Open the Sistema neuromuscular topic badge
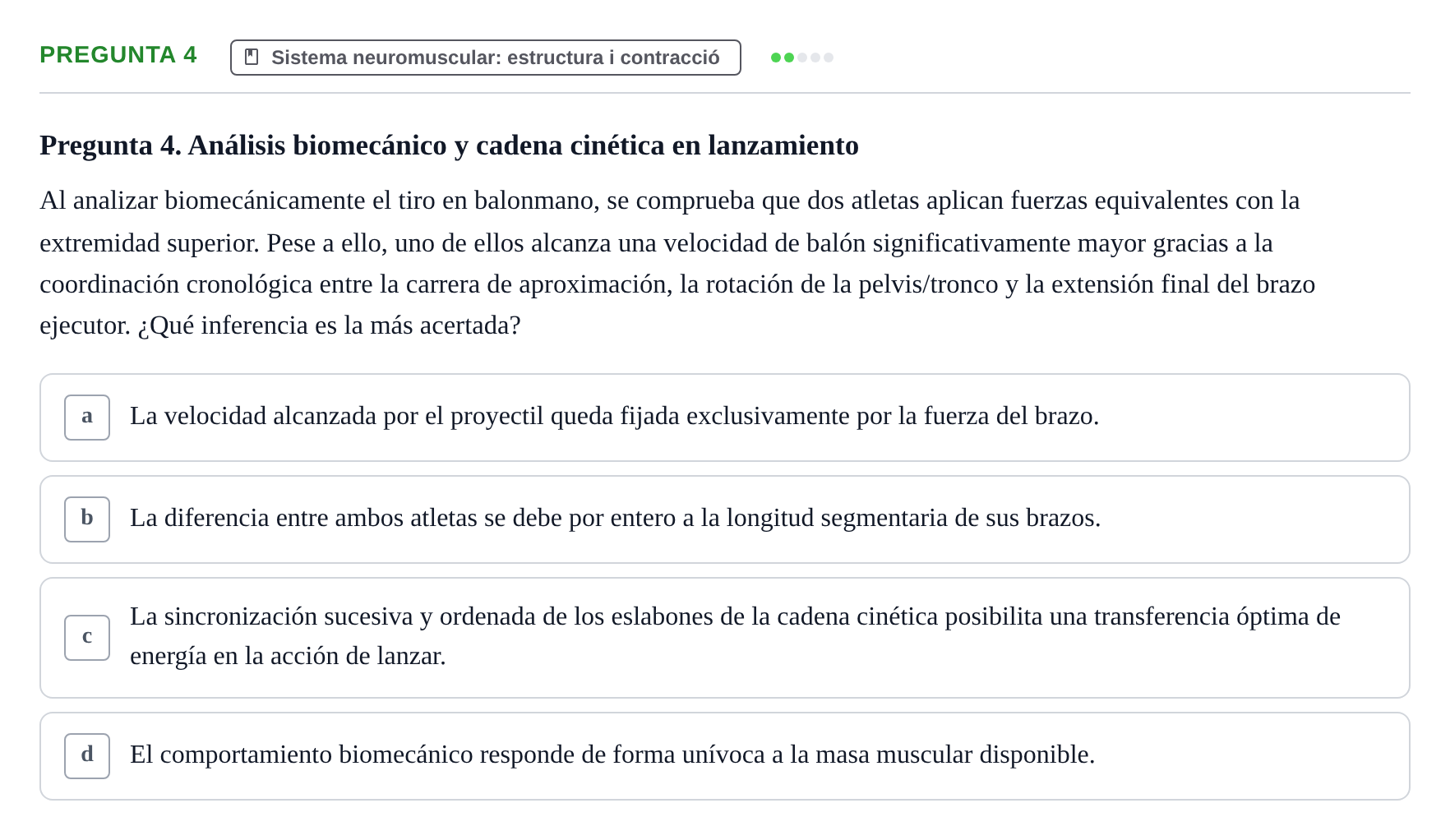The height and width of the screenshot is (840, 1450). (x=485, y=58)
